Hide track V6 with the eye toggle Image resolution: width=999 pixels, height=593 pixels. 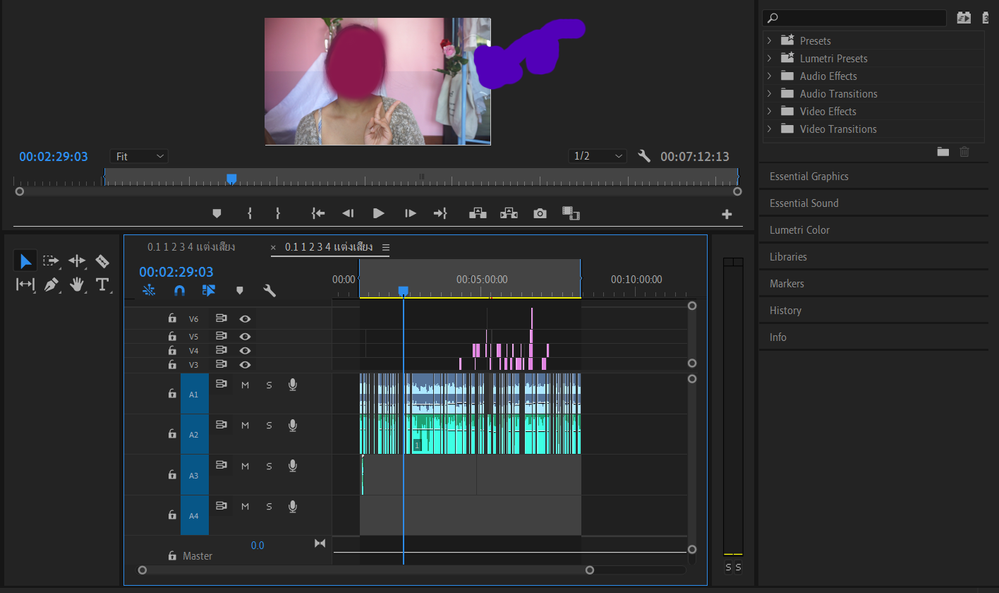245,318
